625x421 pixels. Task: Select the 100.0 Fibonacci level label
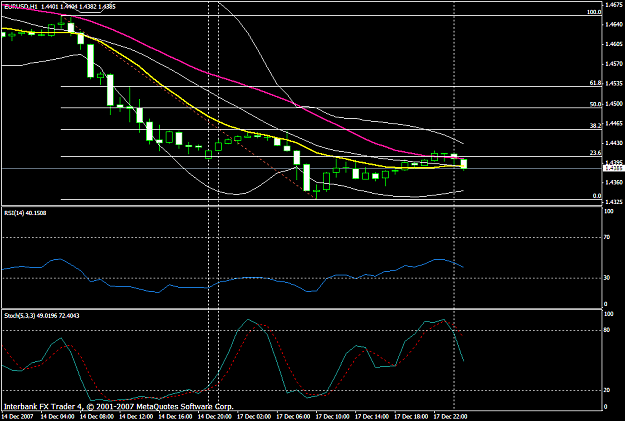point(594,12)
